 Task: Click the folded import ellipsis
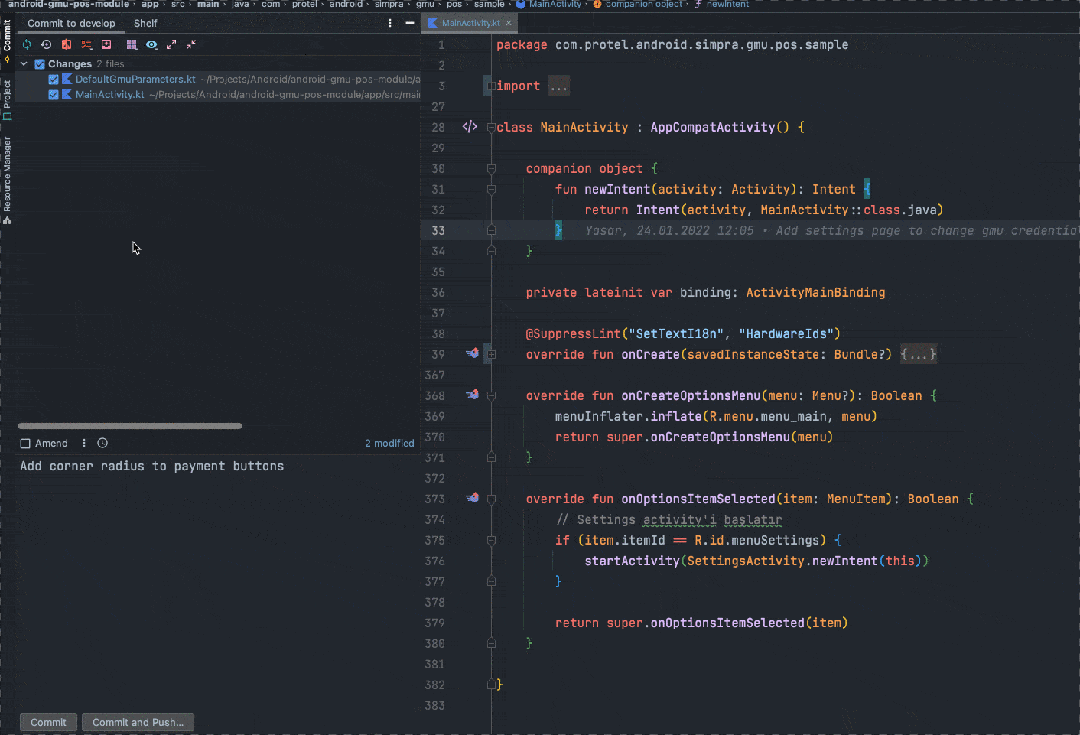coord(559,86)
